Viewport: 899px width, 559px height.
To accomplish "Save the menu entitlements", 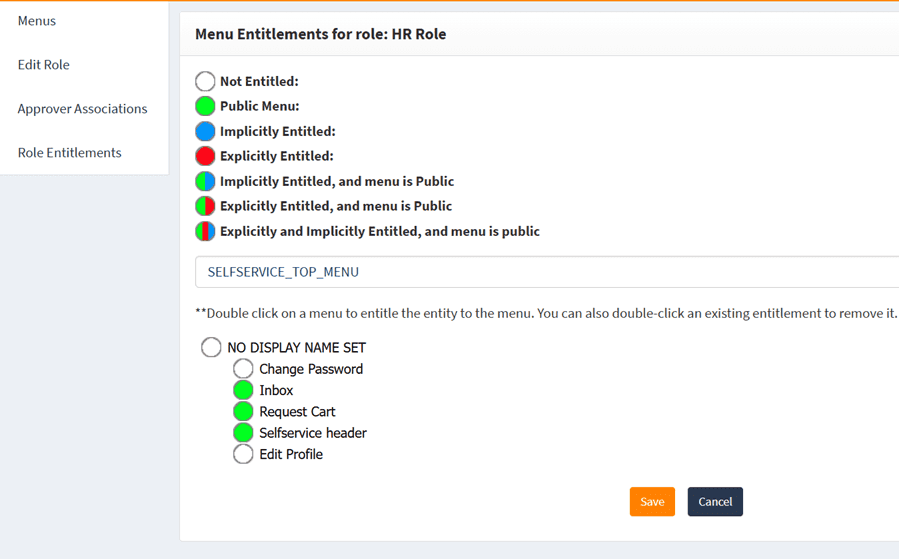I will (x=652, y=502).
